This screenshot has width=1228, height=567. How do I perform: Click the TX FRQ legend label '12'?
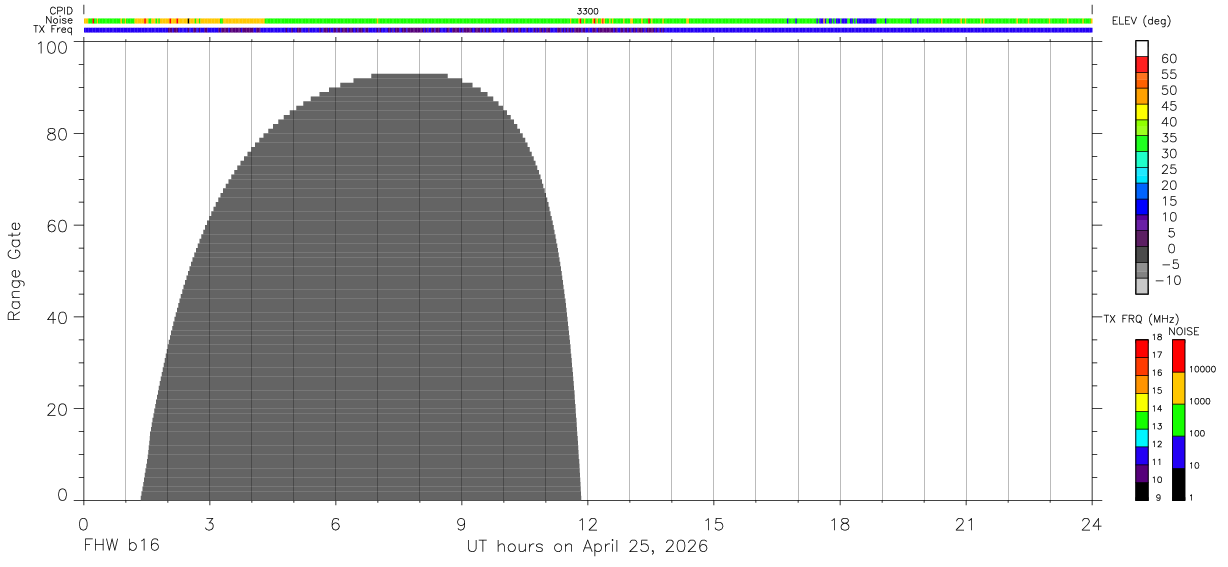[1157, 444]
